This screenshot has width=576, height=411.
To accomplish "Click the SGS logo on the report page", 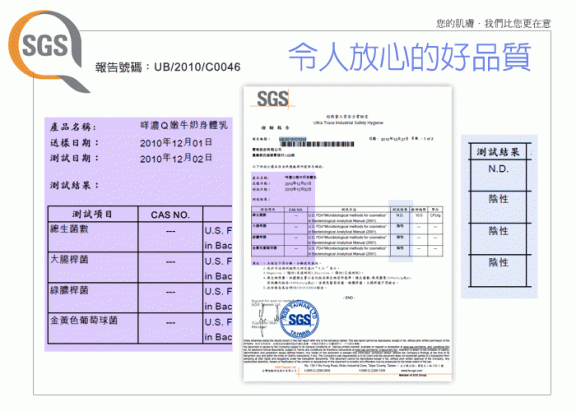I will pos(273,99).
